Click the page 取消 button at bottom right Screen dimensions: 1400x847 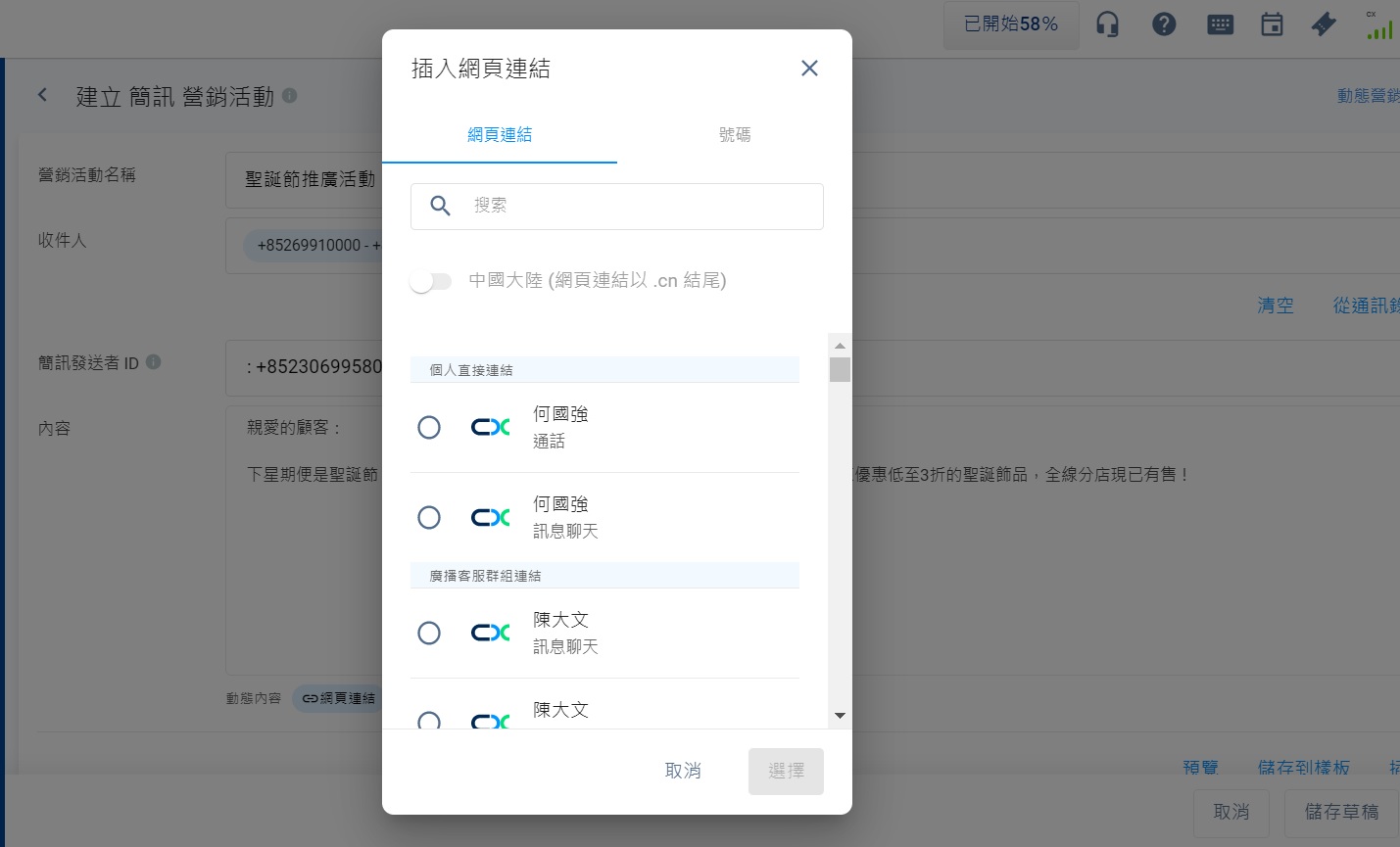pyautogui.click(x=1231, y=812)
